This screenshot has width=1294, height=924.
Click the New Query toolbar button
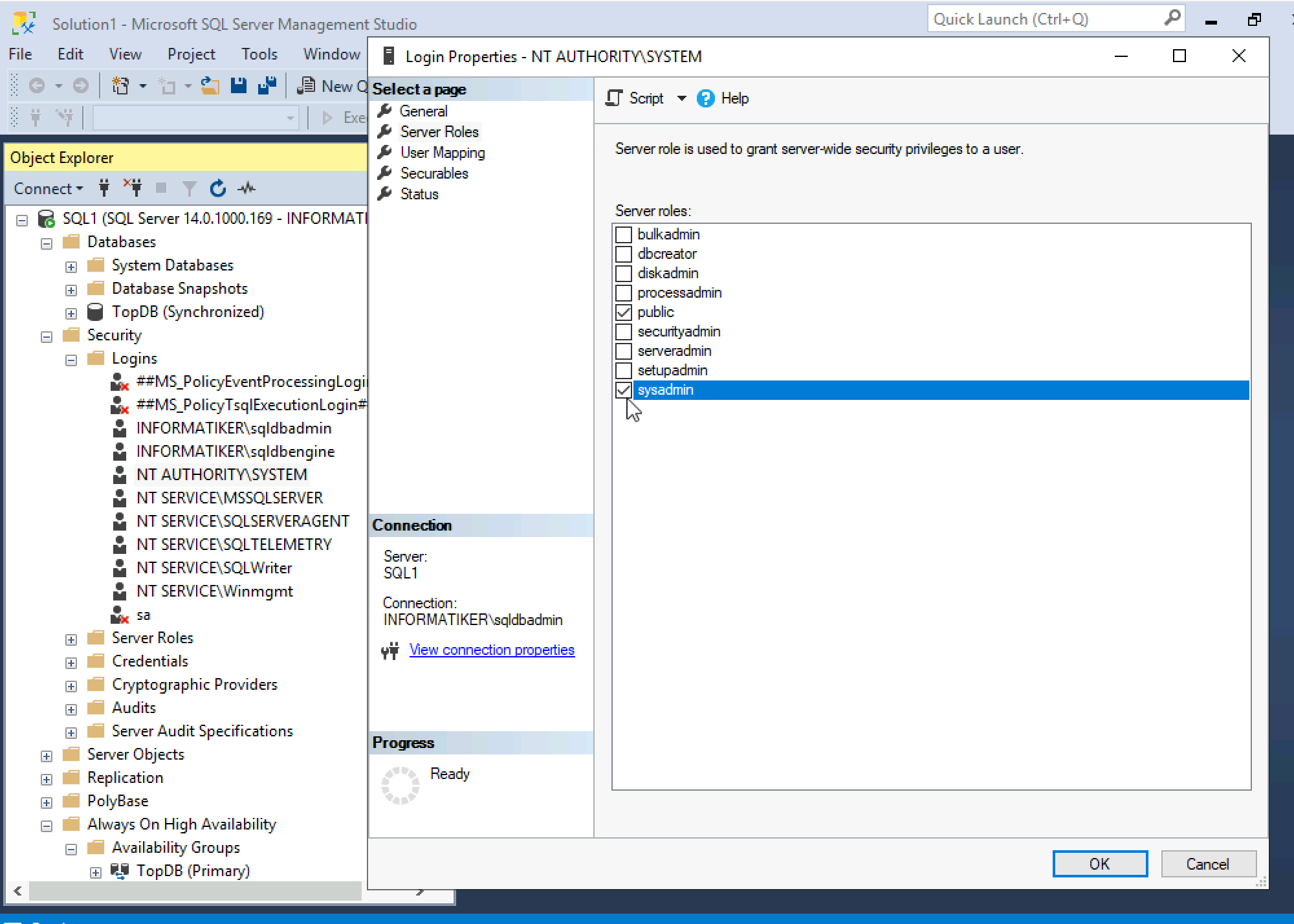click(332, 85)
